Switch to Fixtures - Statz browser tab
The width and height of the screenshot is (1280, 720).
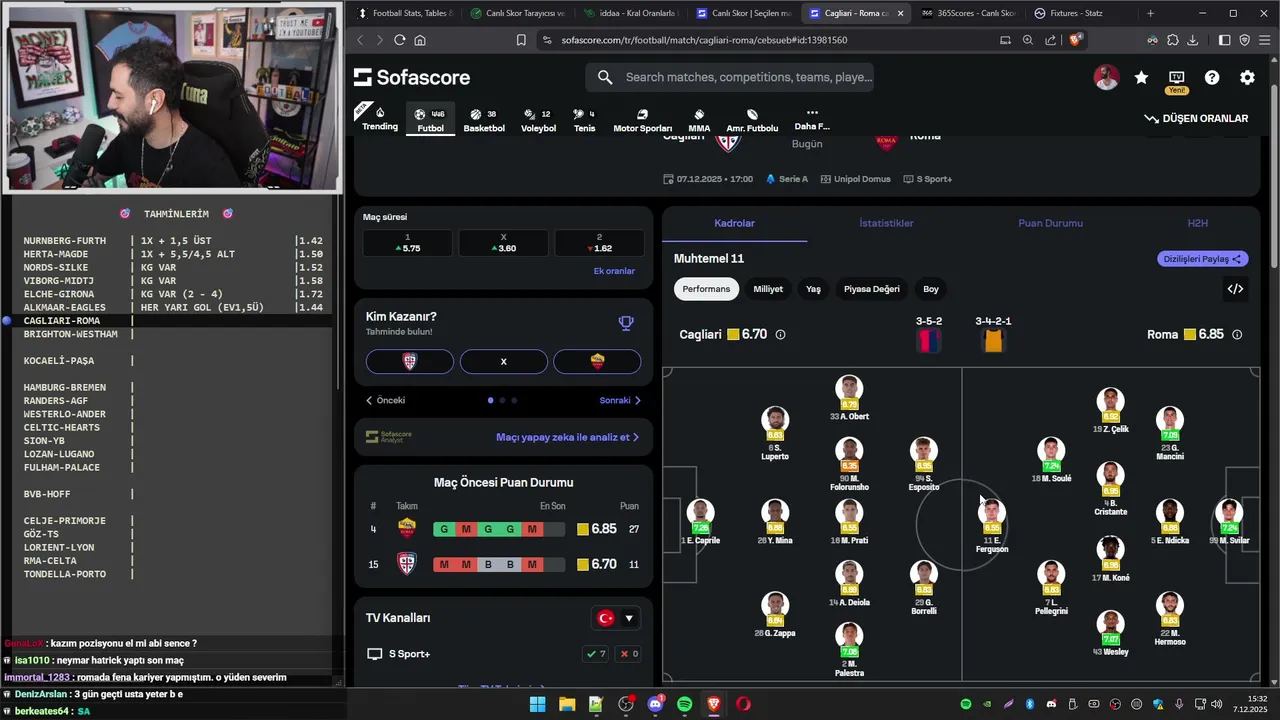(x=1076, y=13)
